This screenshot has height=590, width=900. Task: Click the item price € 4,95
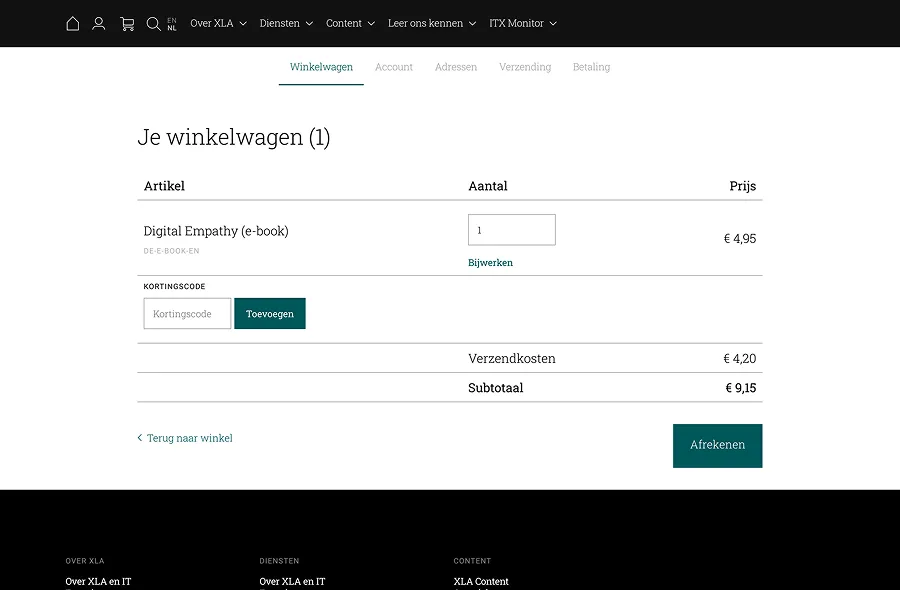(740, 238)
